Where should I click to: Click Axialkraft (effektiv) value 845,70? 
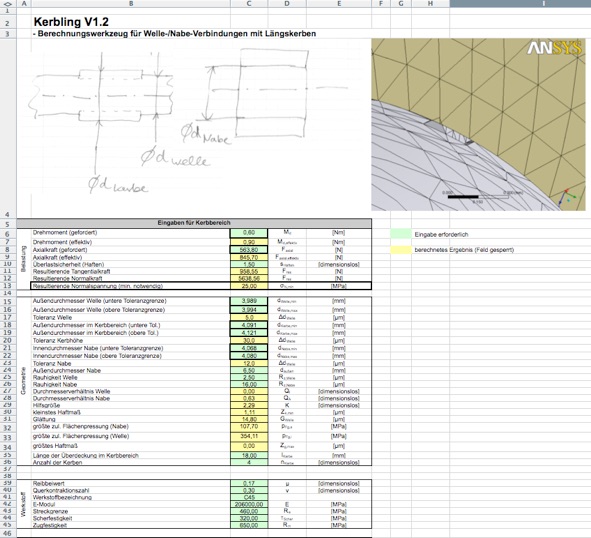[x=249, y=257]
